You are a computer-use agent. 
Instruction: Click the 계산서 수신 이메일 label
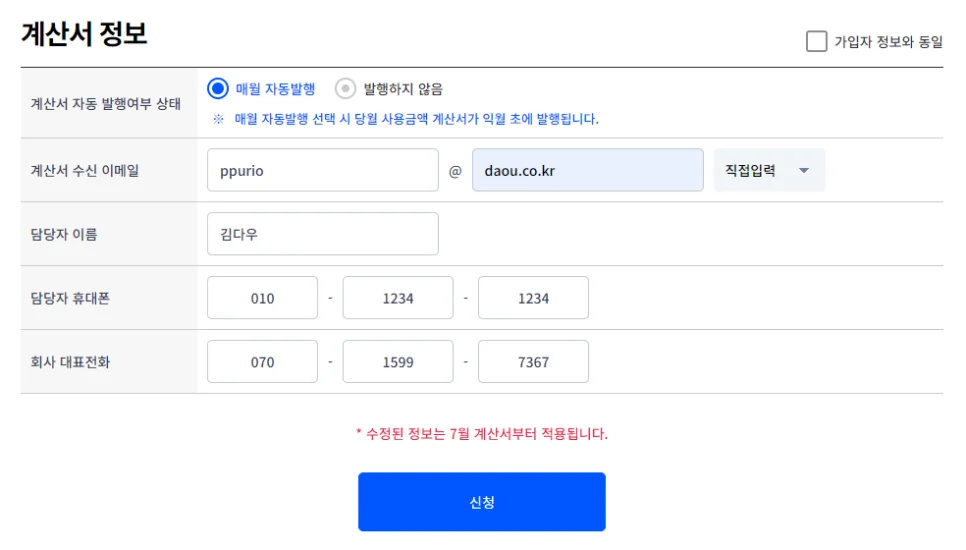85,170
